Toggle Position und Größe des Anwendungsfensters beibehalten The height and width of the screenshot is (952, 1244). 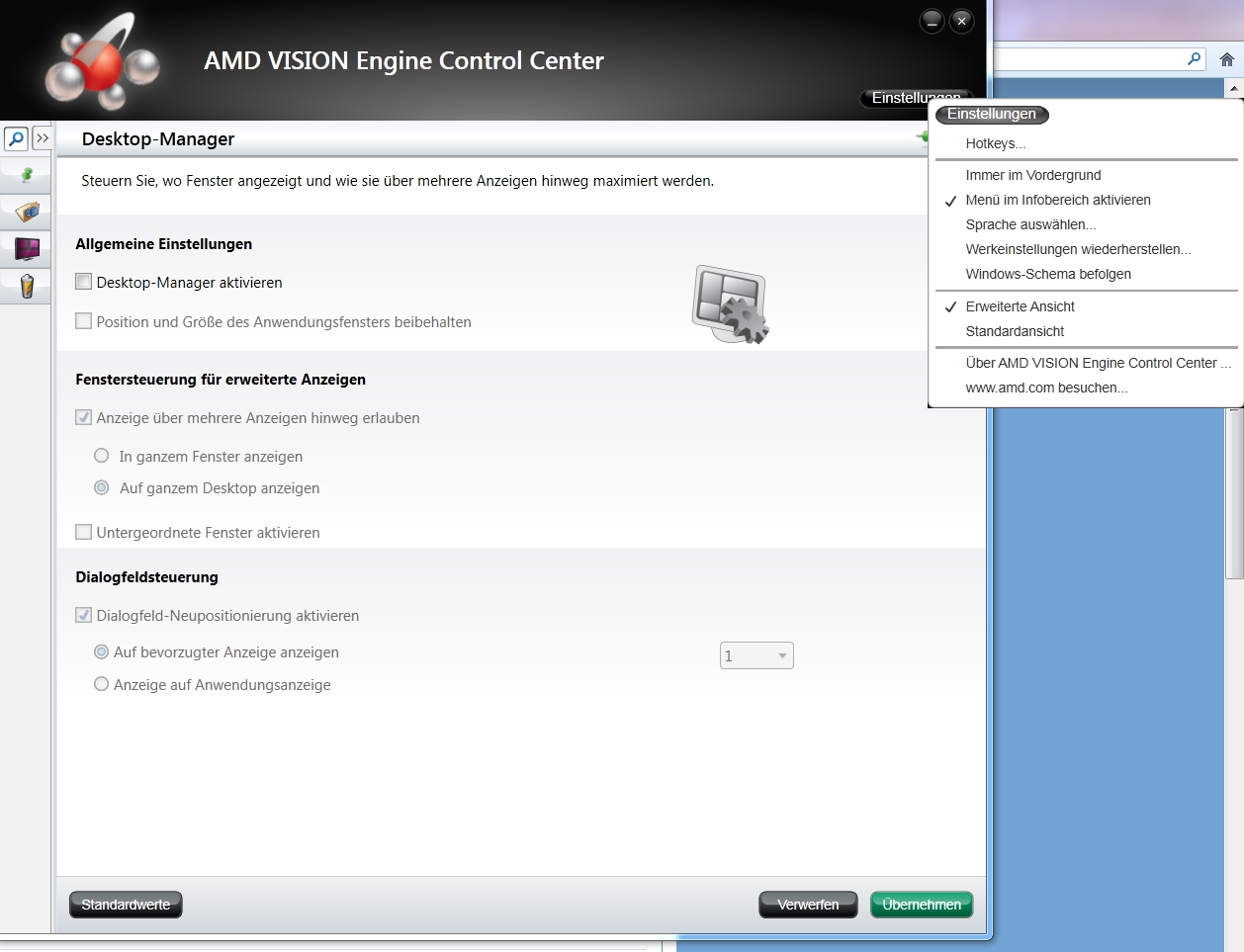(x=84, y=321)
